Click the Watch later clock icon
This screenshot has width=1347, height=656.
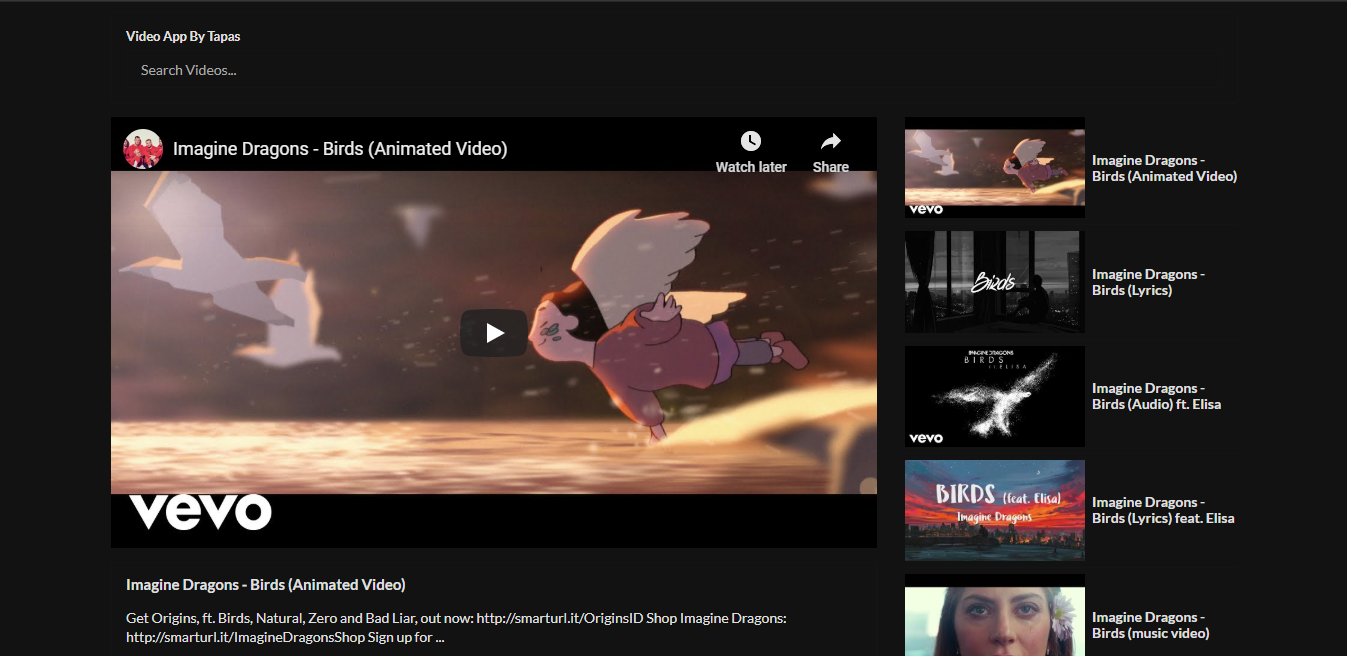pos(750,142)
